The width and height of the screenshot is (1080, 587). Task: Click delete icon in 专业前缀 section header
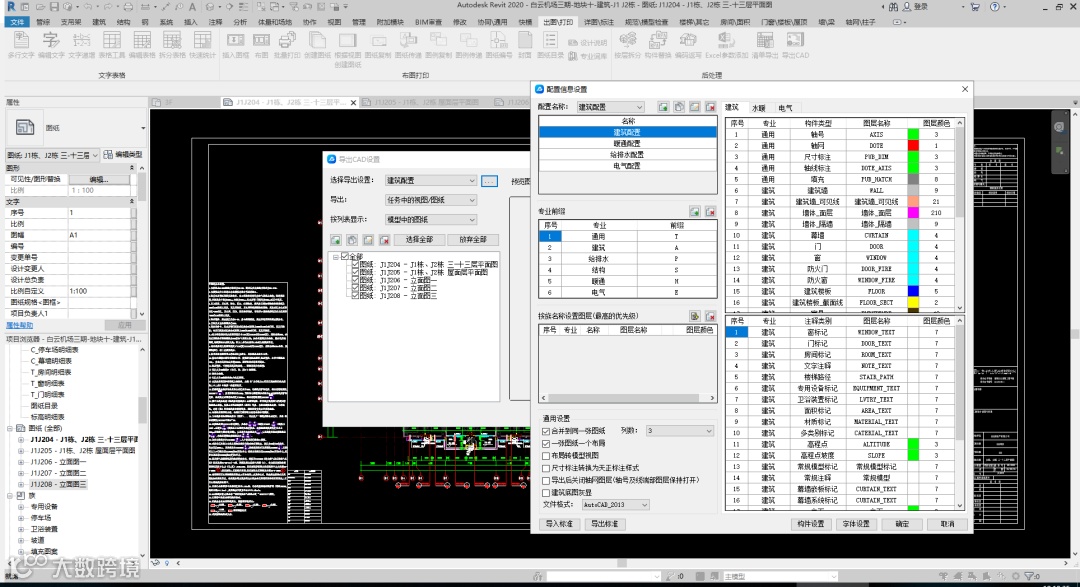(x=710, y=212)
